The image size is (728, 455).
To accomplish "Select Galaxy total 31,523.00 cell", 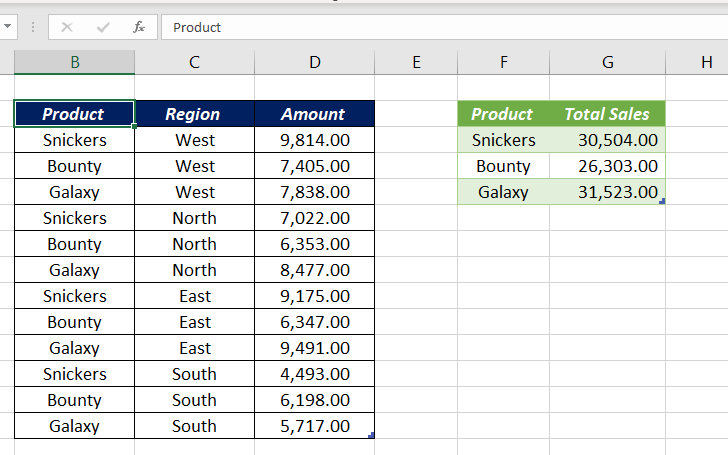I will click(x=608, y=192).
